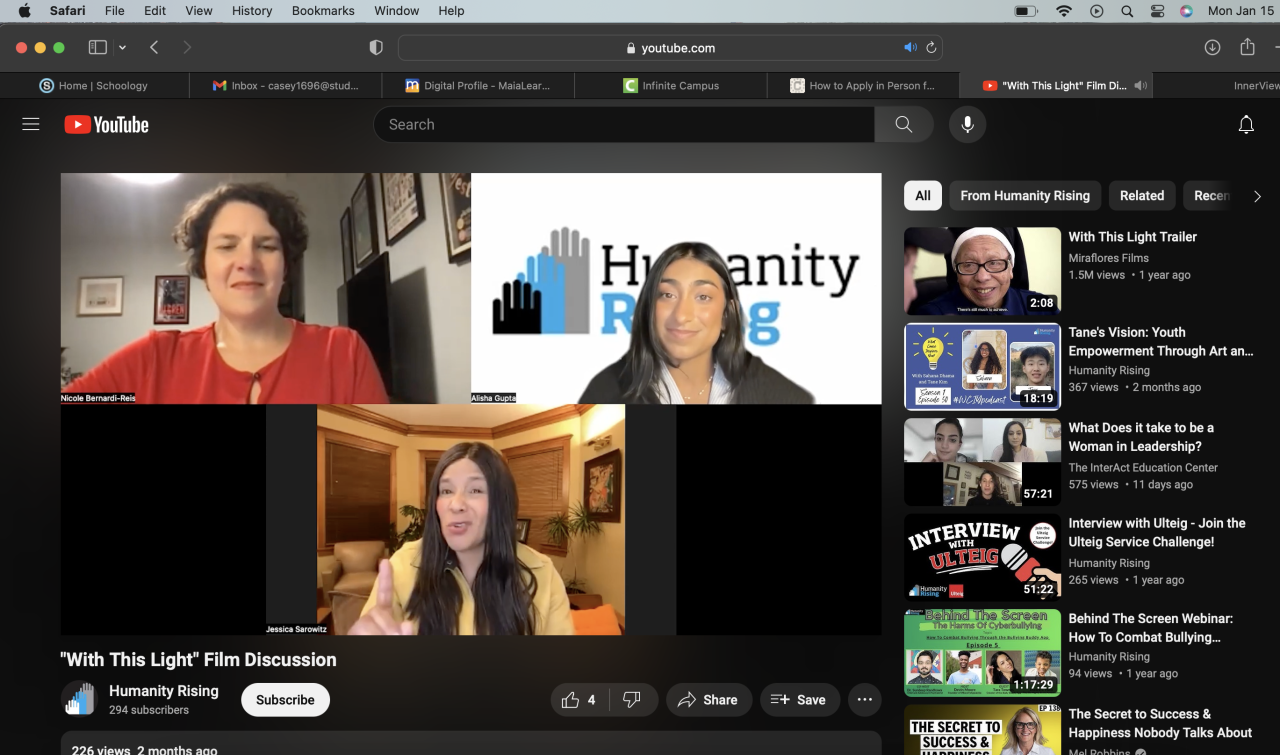The image size is (1280, 755).
Task: Dislike the video with thumbs down
Action: (632, 700)
